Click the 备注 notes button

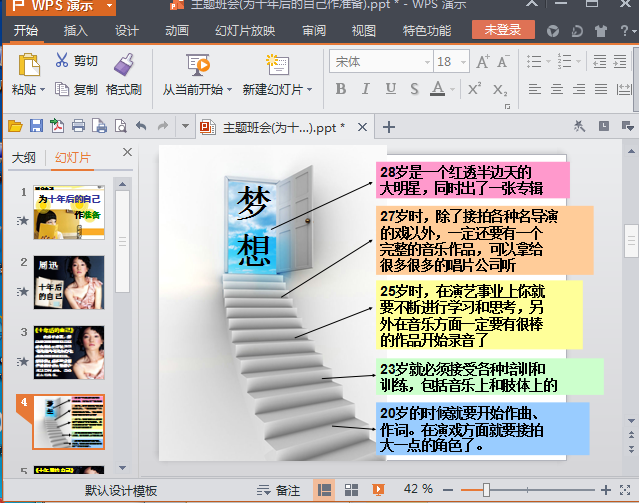point(278,490)
